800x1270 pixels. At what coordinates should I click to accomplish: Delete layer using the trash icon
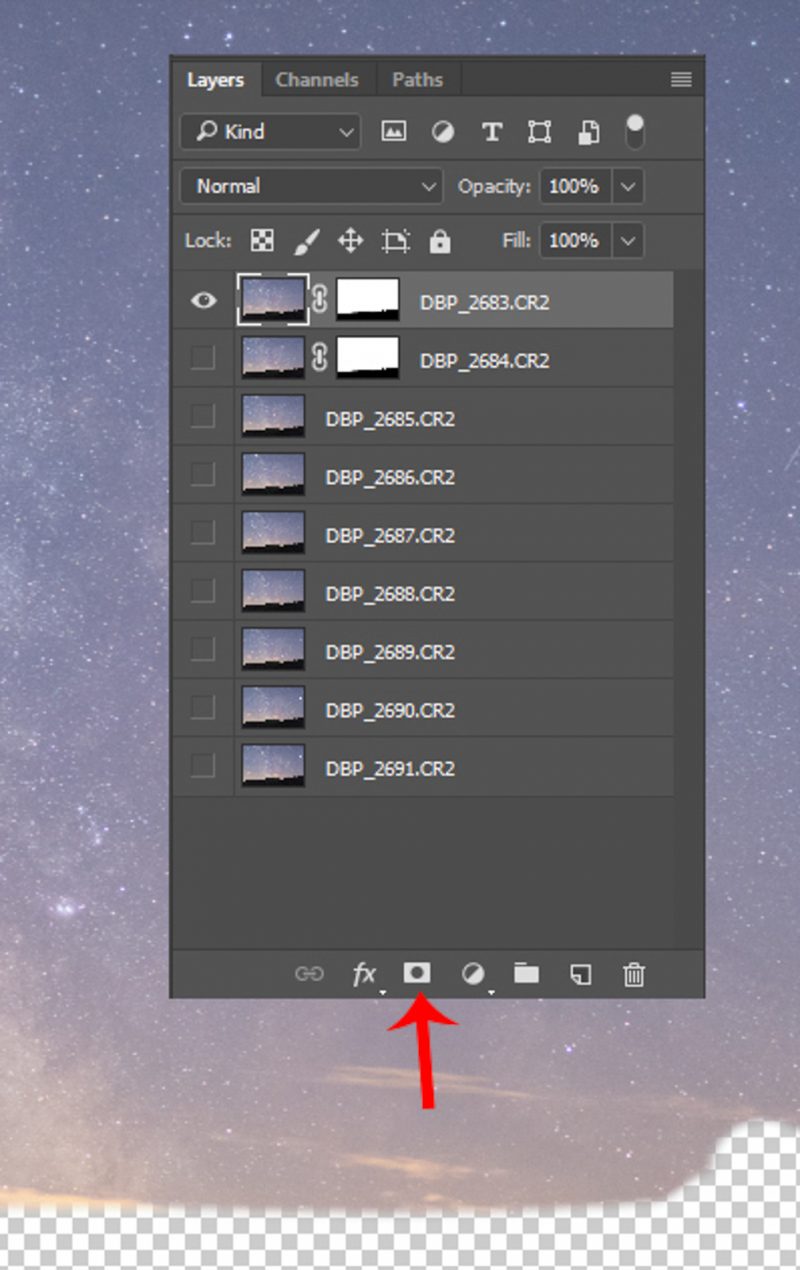point(633,975)
